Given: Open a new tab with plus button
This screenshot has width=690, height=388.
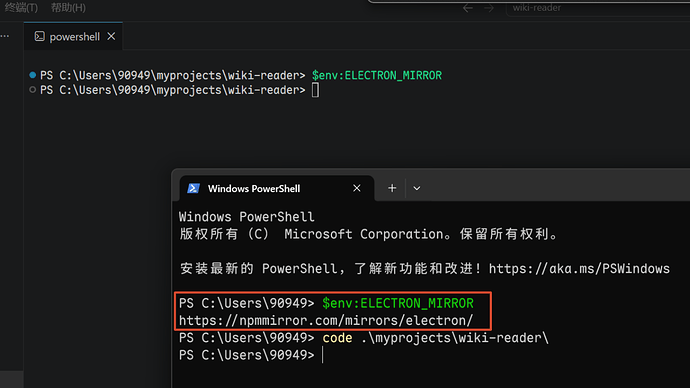Looking at the screenshot, I should coord(392,188).
